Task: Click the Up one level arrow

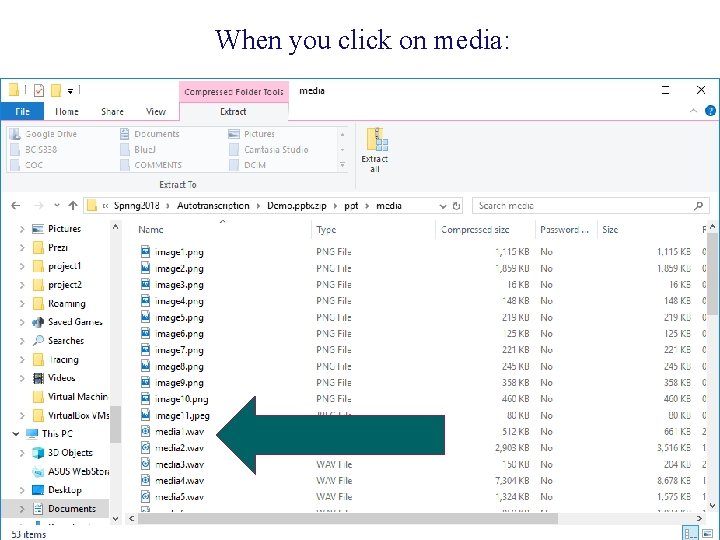Action: click(73, 206)
